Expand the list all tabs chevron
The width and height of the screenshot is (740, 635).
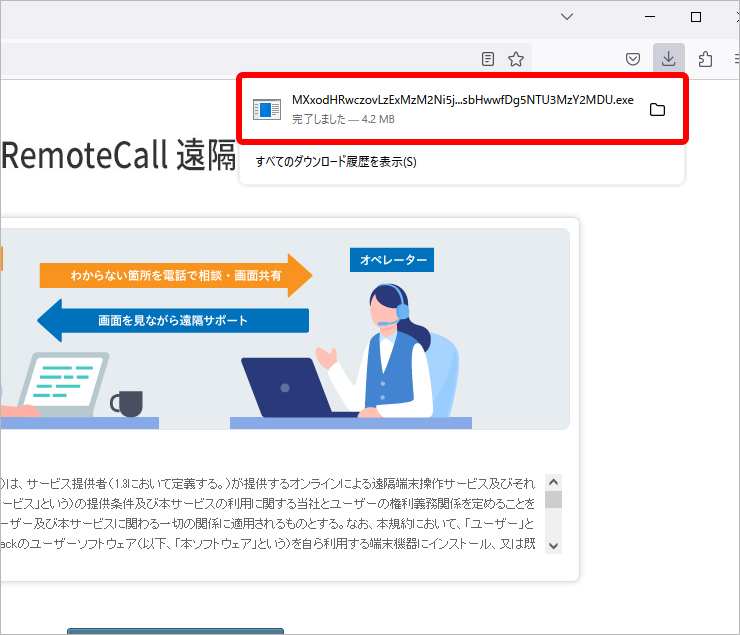click(567, 17)
